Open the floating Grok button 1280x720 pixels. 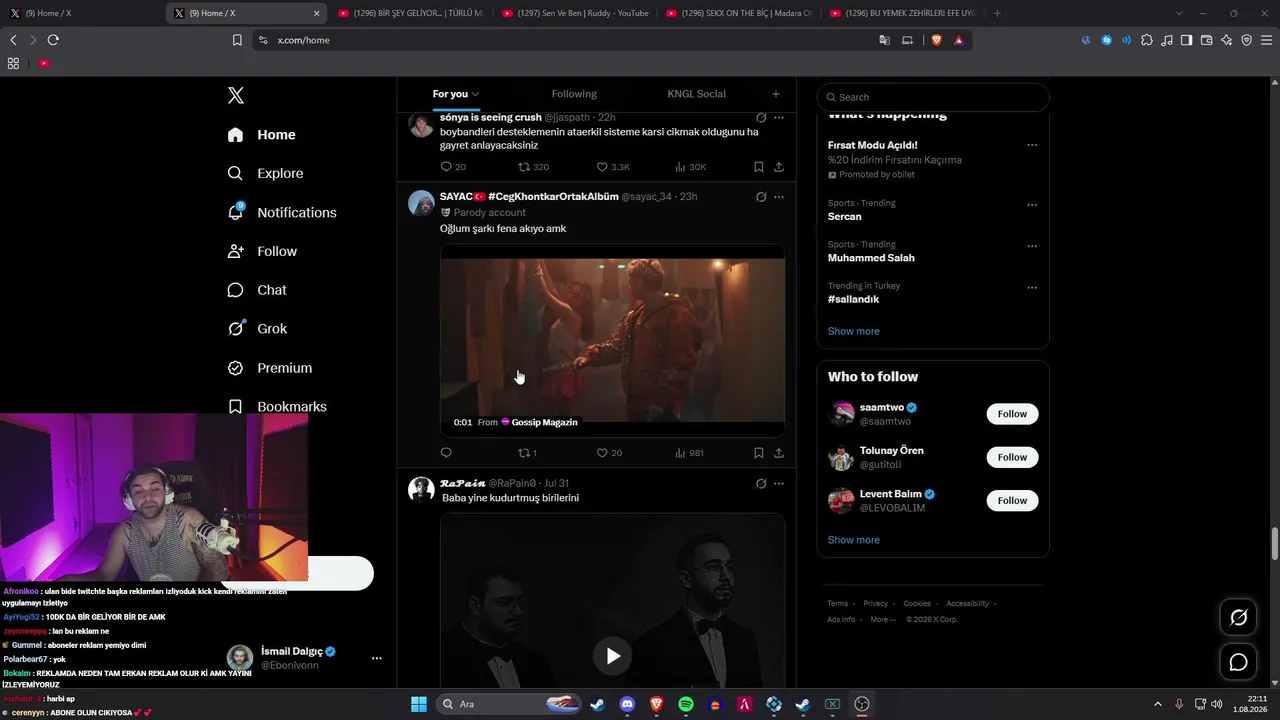pyautogui.click(x=1238, y=618)
